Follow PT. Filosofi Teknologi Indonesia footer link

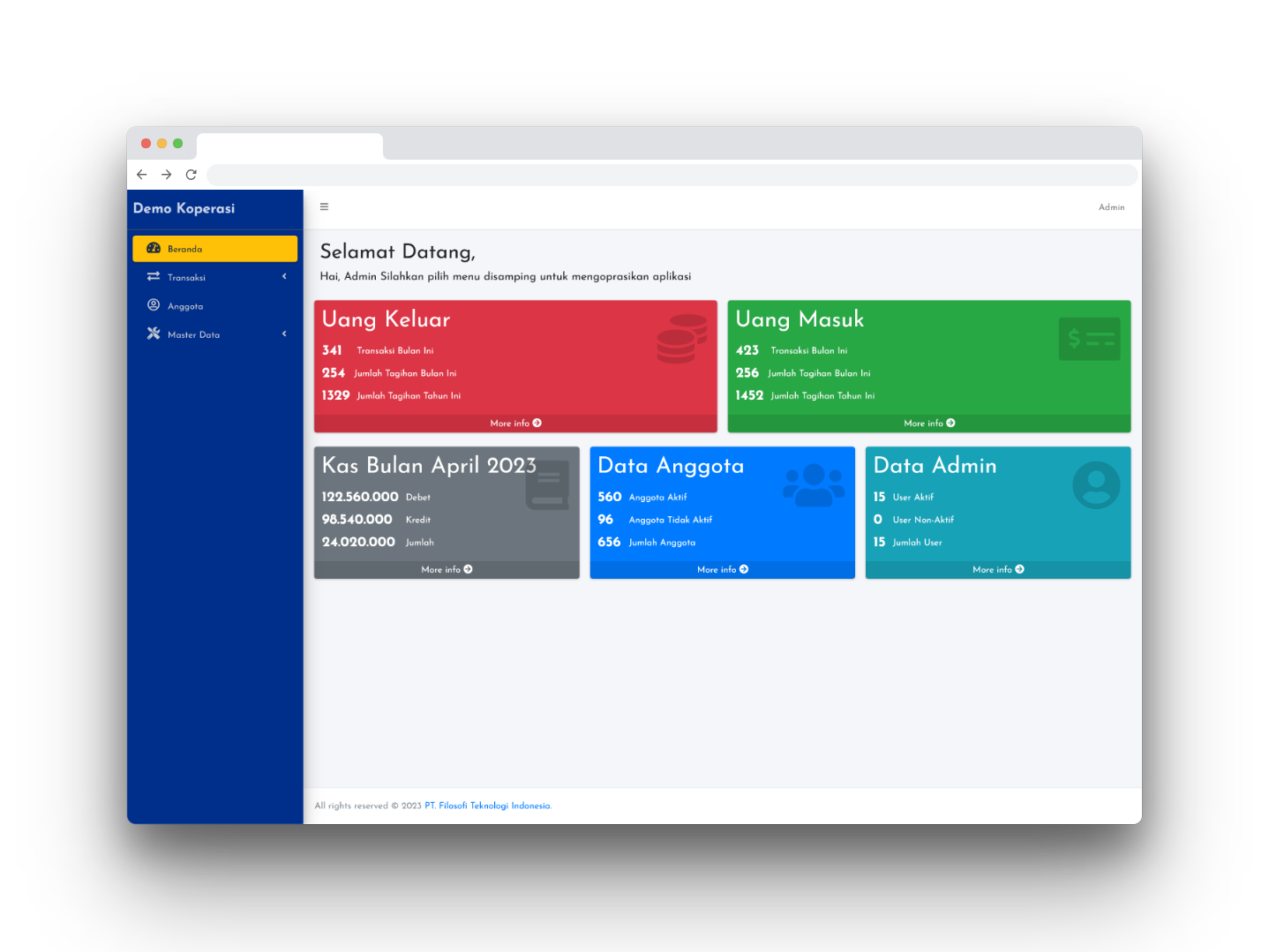pyautogui.click(x=488, y=806)
